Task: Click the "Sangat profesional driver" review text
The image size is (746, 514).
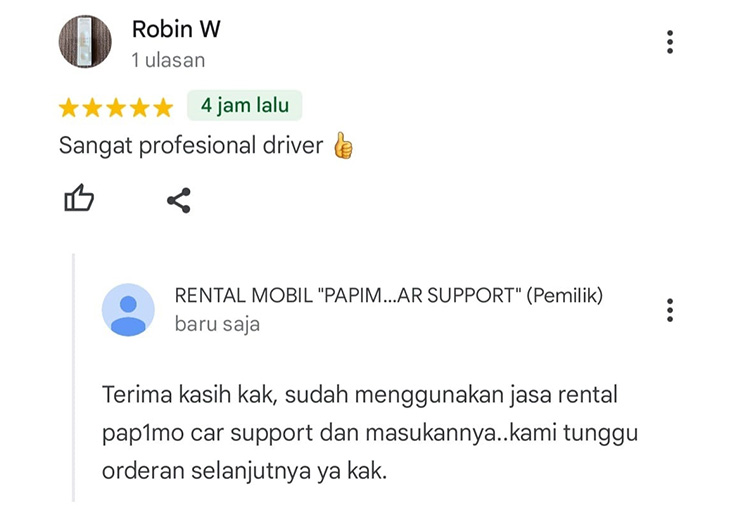Action: pyautogui.click(x=191, y=146)
